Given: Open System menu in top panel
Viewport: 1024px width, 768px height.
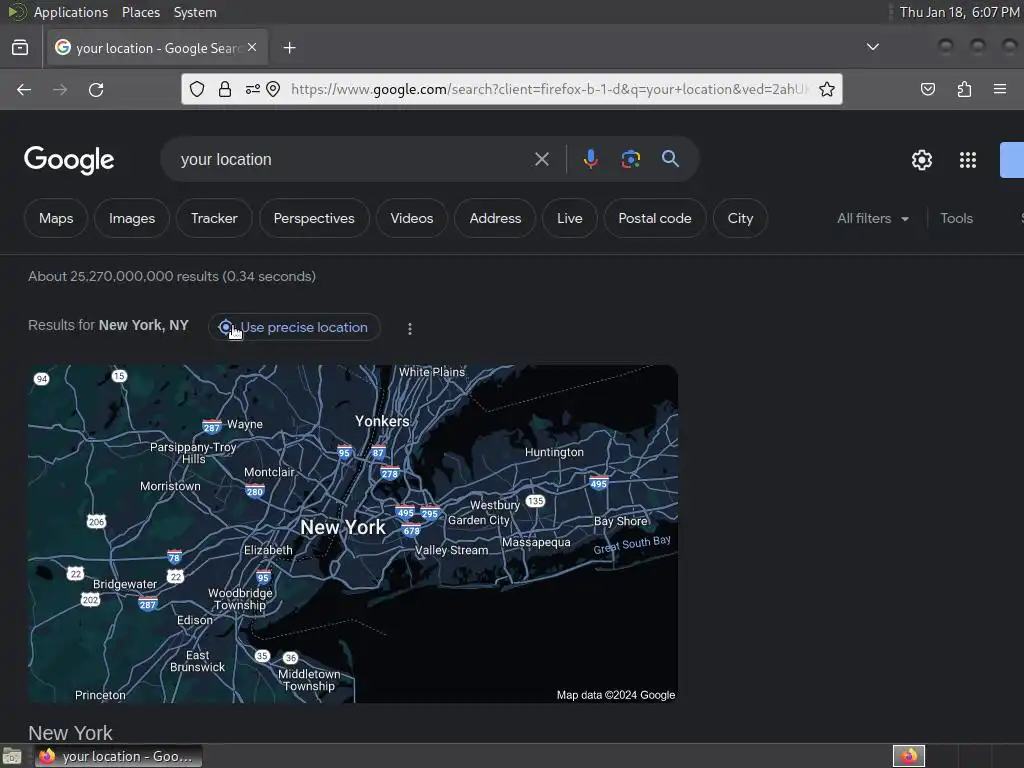Looking at the screenshot, I should tap(195, 12).
